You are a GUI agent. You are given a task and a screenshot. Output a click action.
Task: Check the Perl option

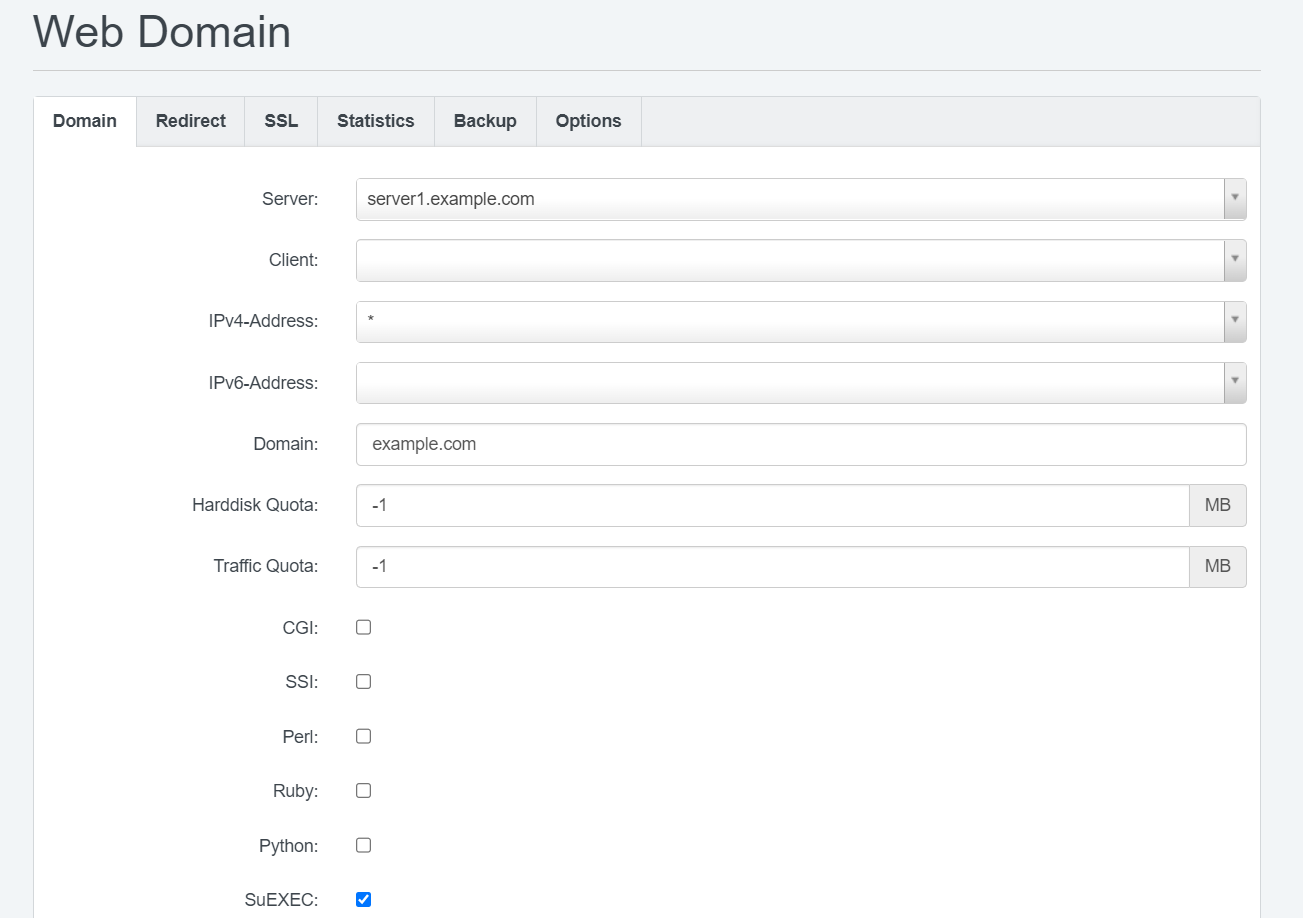pos(363,736)
